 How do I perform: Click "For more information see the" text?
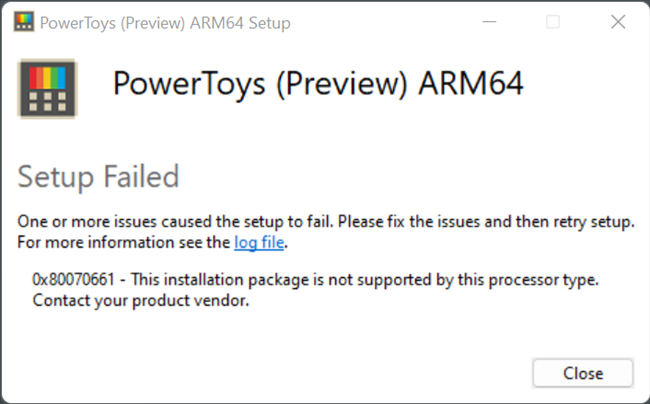coord(125,242)
